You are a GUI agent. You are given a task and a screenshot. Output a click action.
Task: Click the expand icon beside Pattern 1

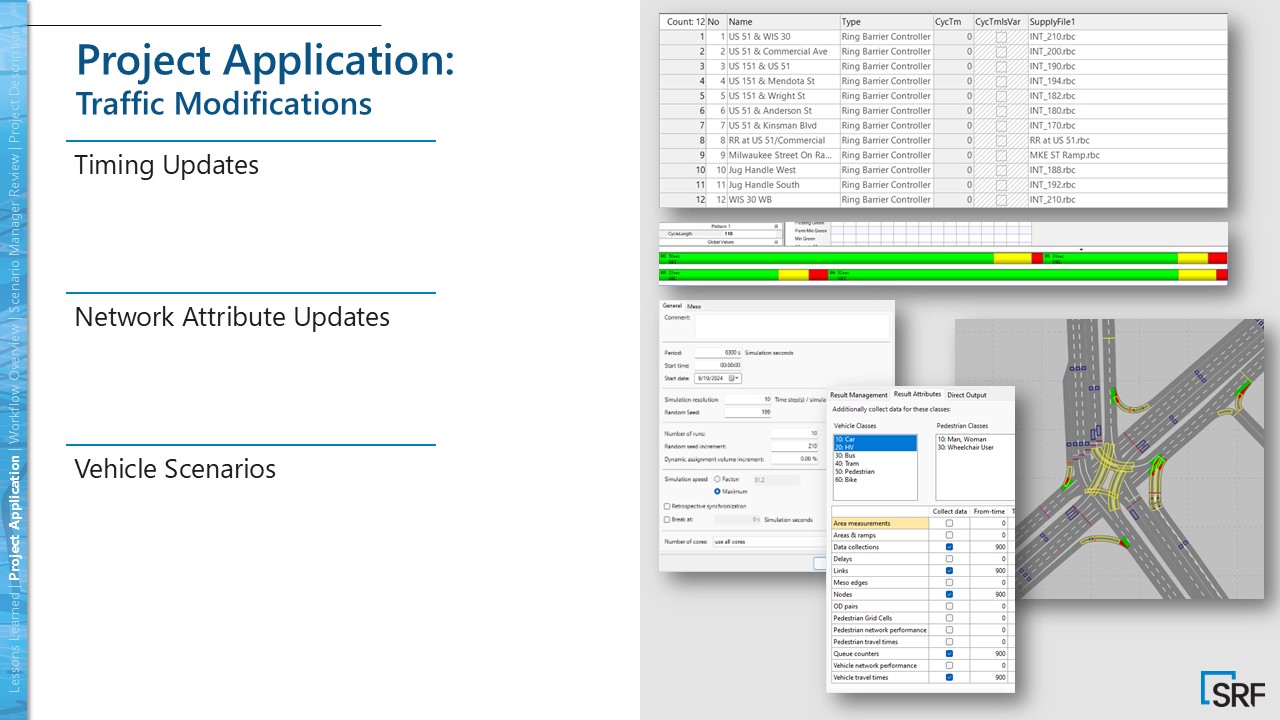(x=775, y=226)
